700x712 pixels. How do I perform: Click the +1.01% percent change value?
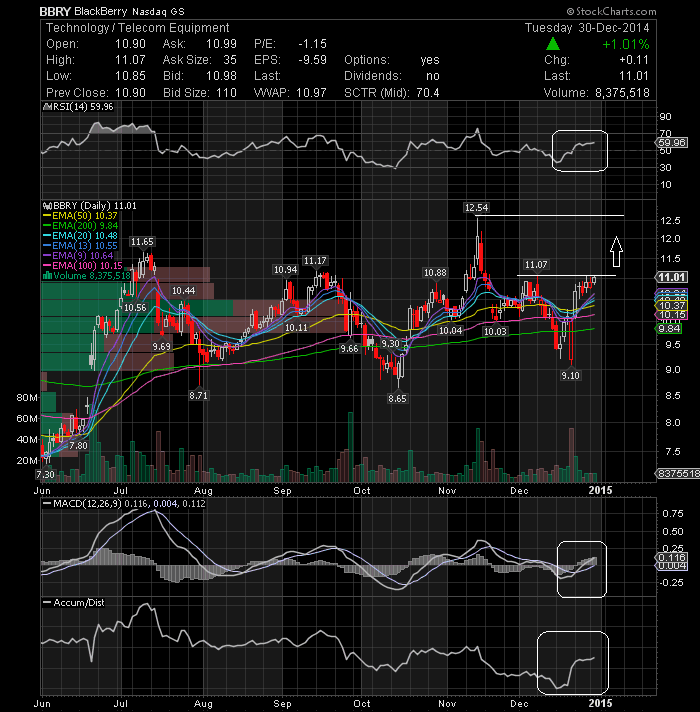[x=626, y=44]
